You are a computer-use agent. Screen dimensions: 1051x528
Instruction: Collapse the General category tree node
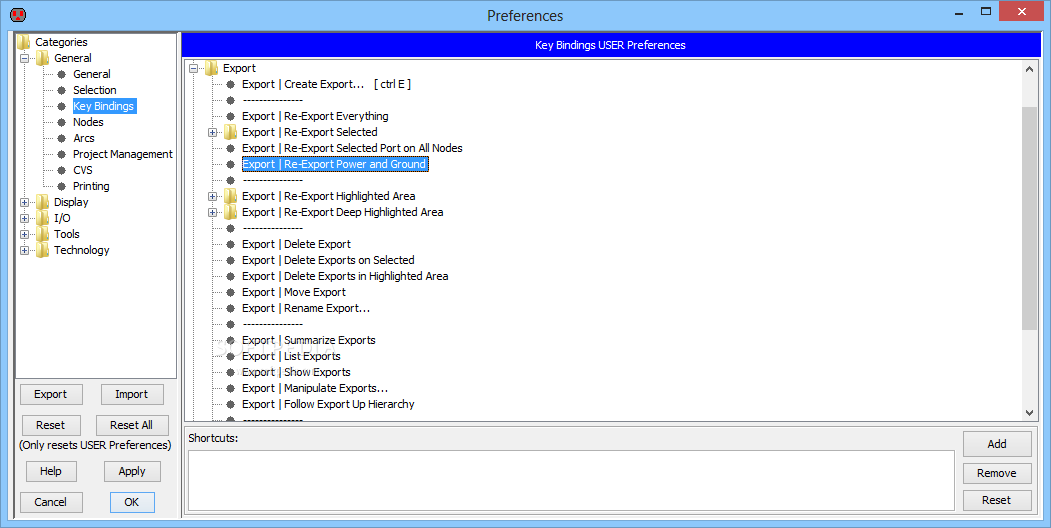tap(24, 58)
